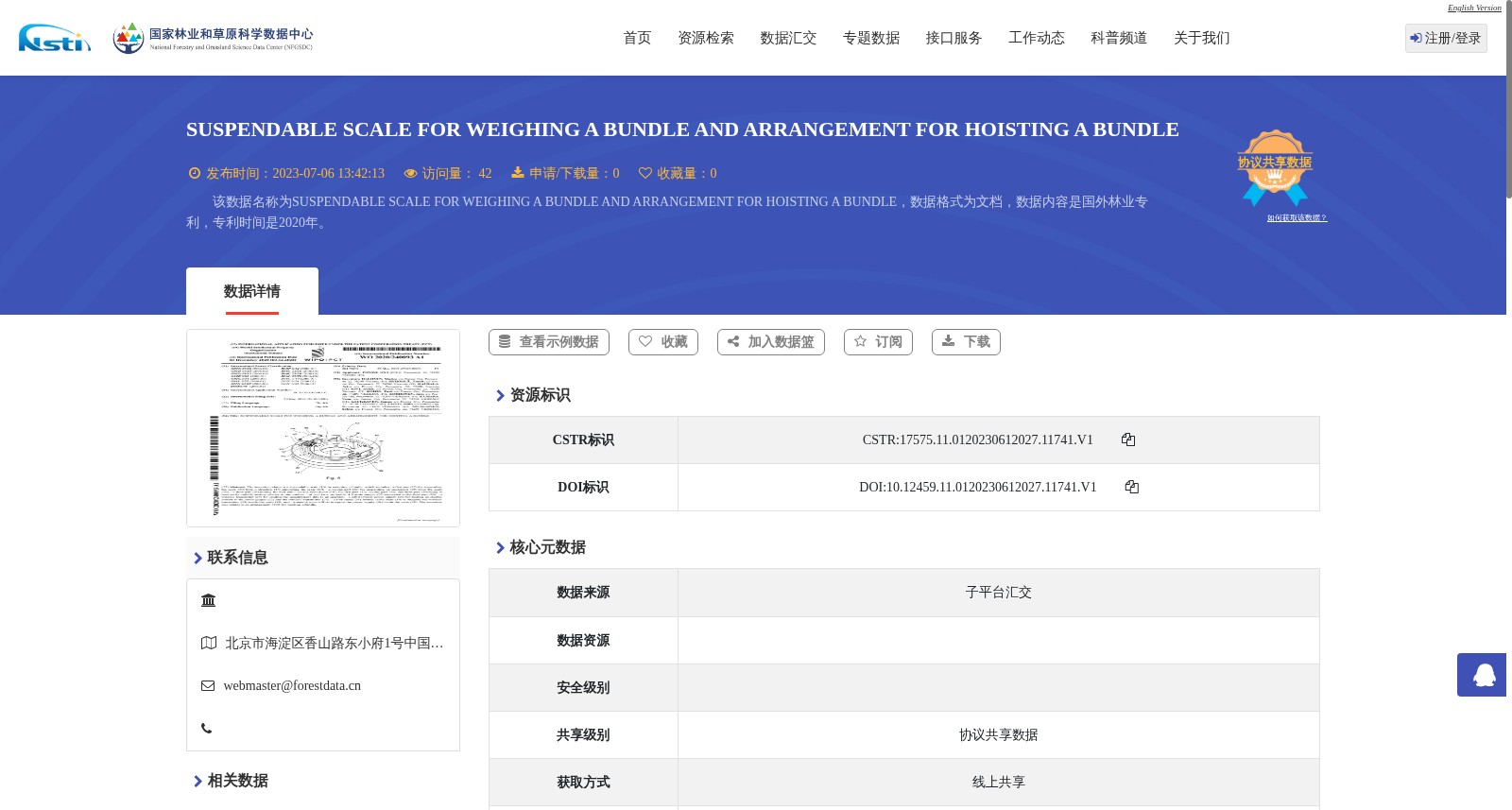Click the 订阅 button

(x=878, y=342)
